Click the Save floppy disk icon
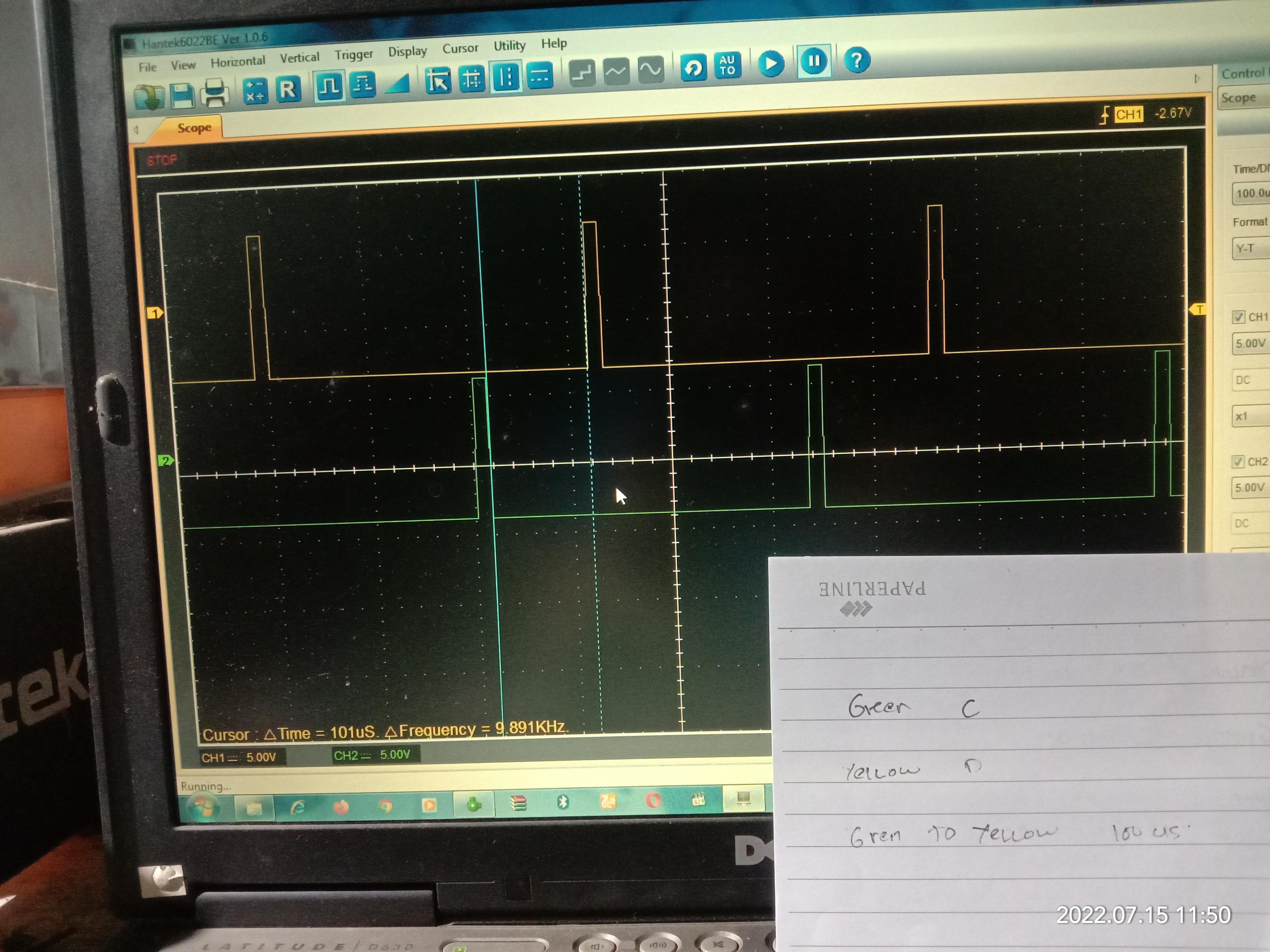The height and width of the screenshot is (952, 1270). click(x=182, y=96)
